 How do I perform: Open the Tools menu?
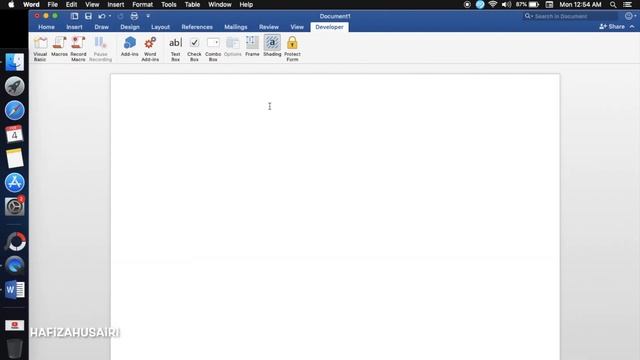pyautogui.click(x=169, y=4)
